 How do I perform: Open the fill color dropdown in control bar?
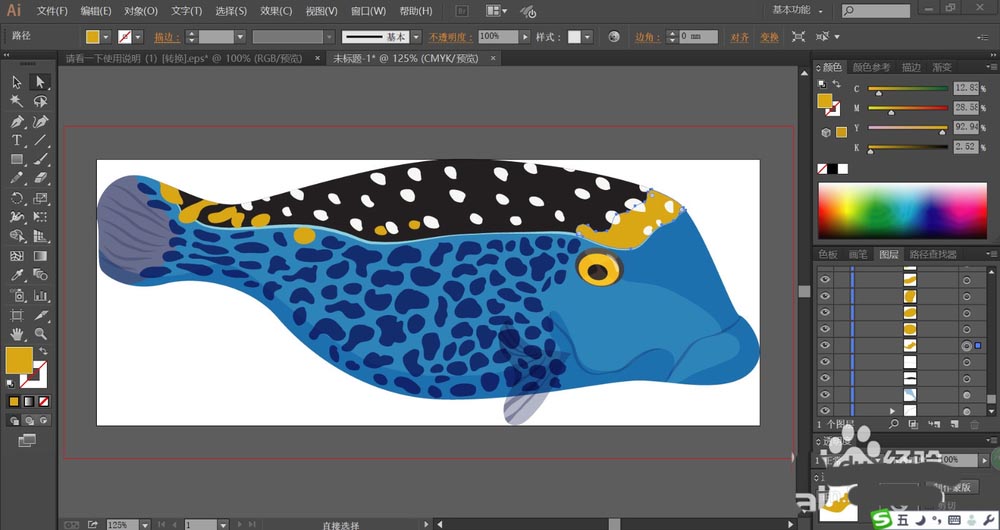(x=107, y=37)
